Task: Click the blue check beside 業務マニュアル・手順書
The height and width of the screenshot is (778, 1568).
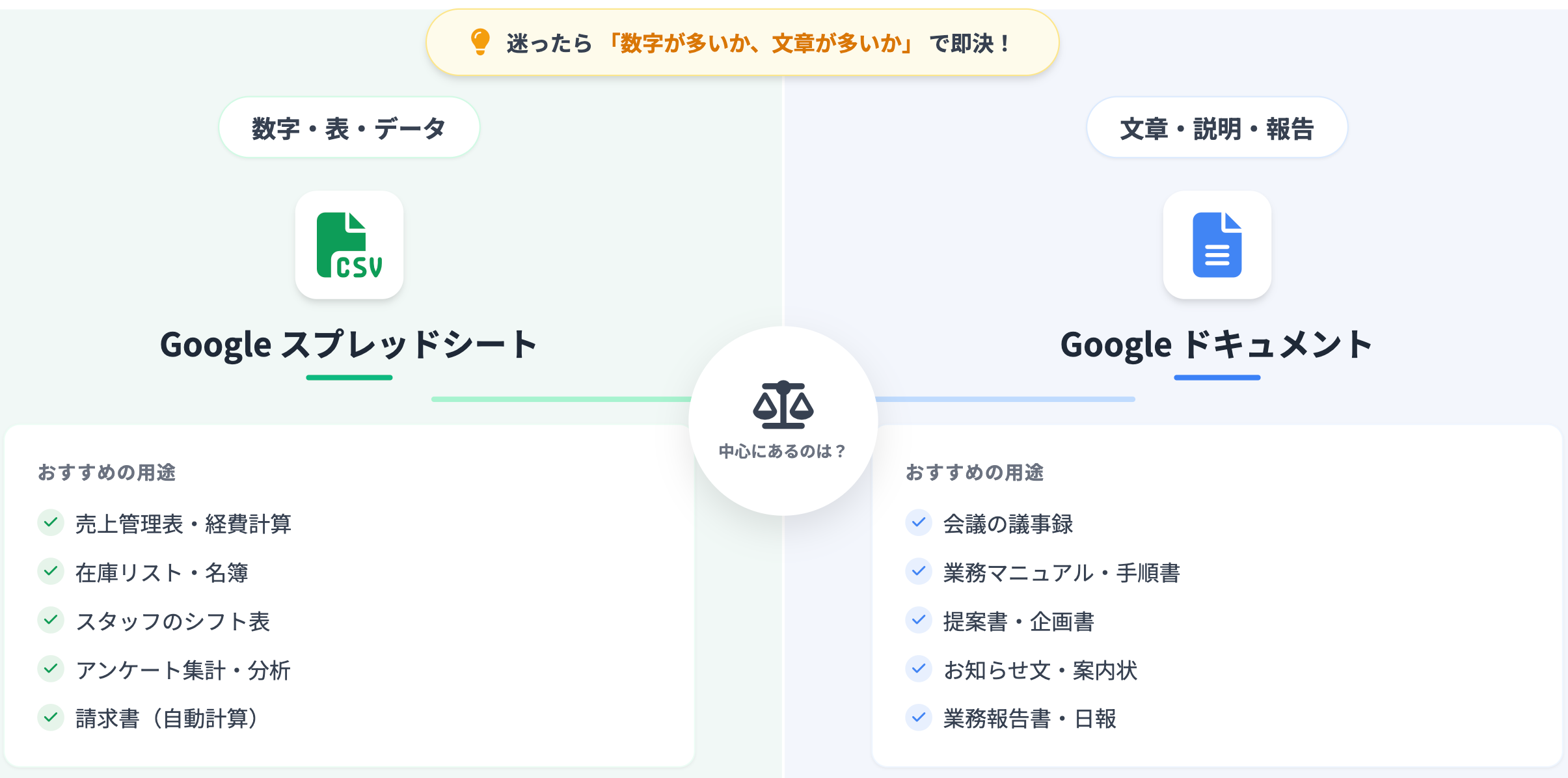Action: pyautogui.click(x=919, y=571)
